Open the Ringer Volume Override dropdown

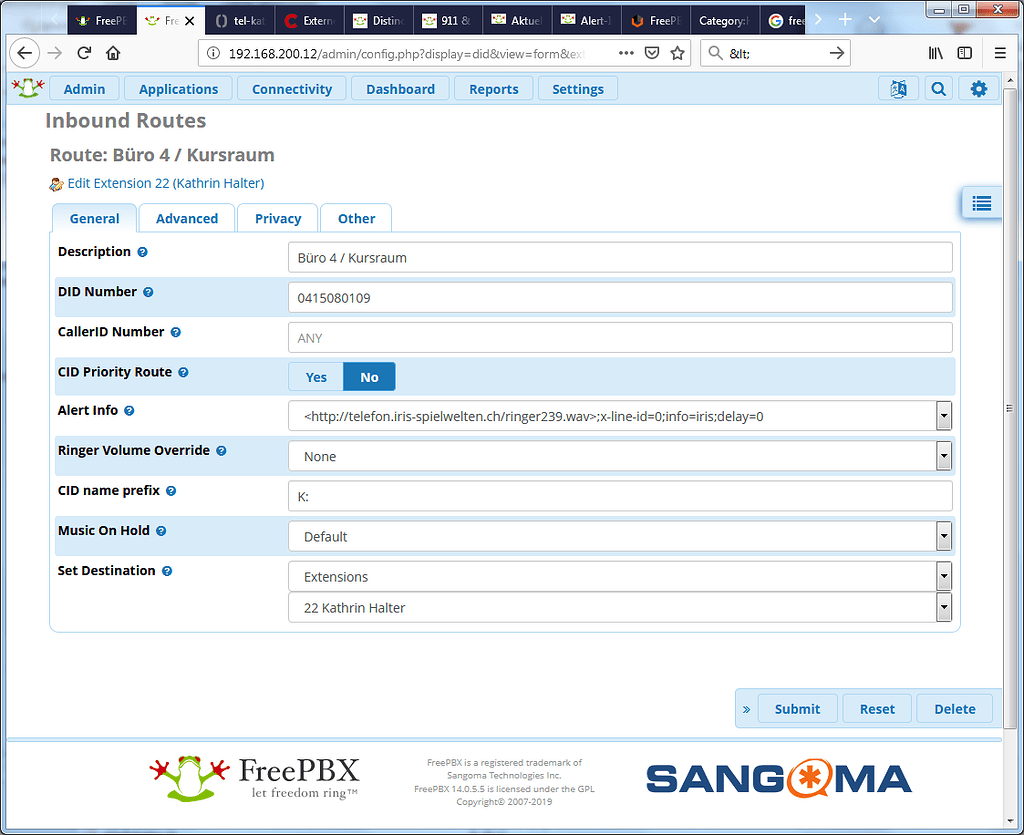pyautogui.click(x=942, y=455)
